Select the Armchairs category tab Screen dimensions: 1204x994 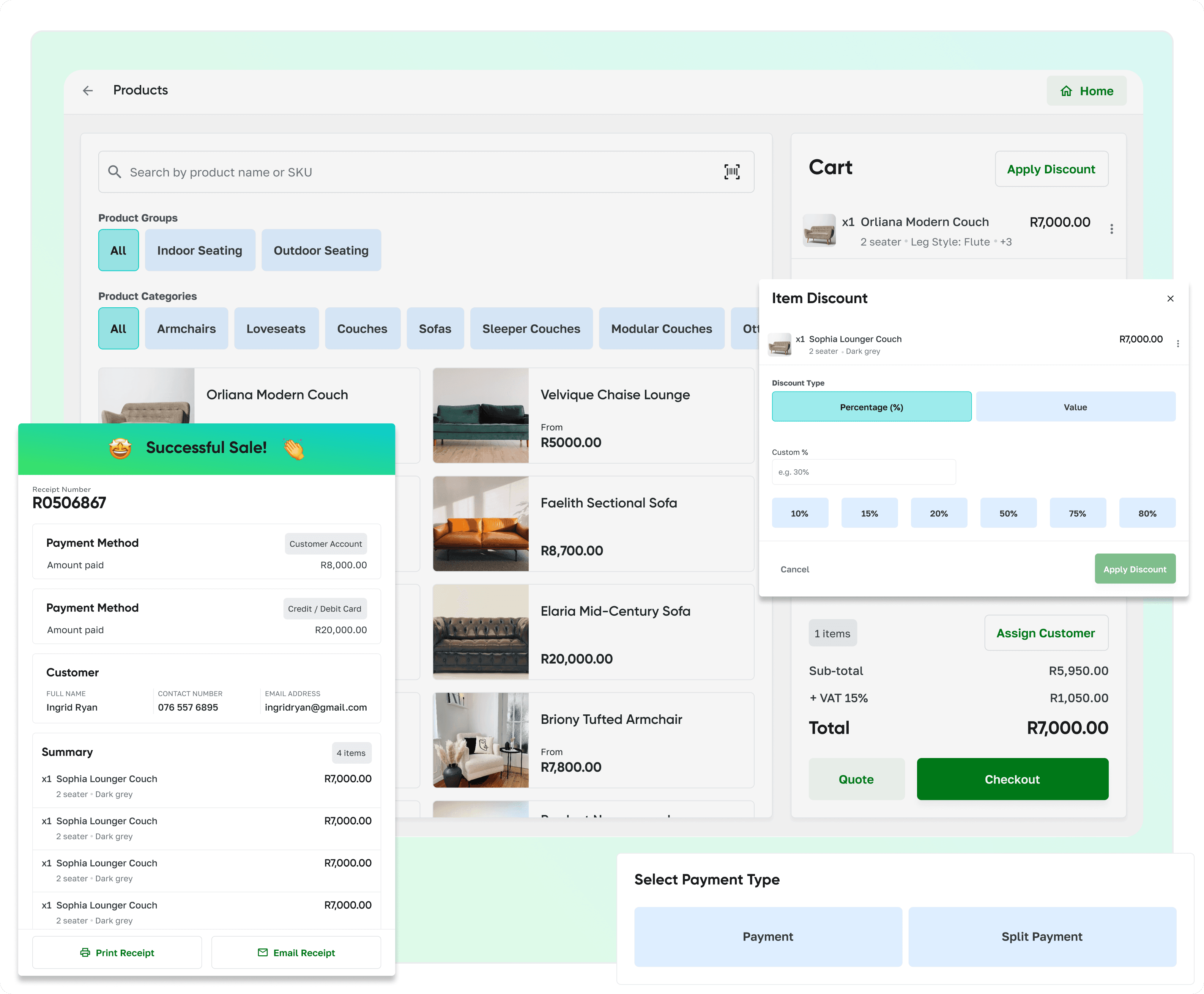[186, 329]
